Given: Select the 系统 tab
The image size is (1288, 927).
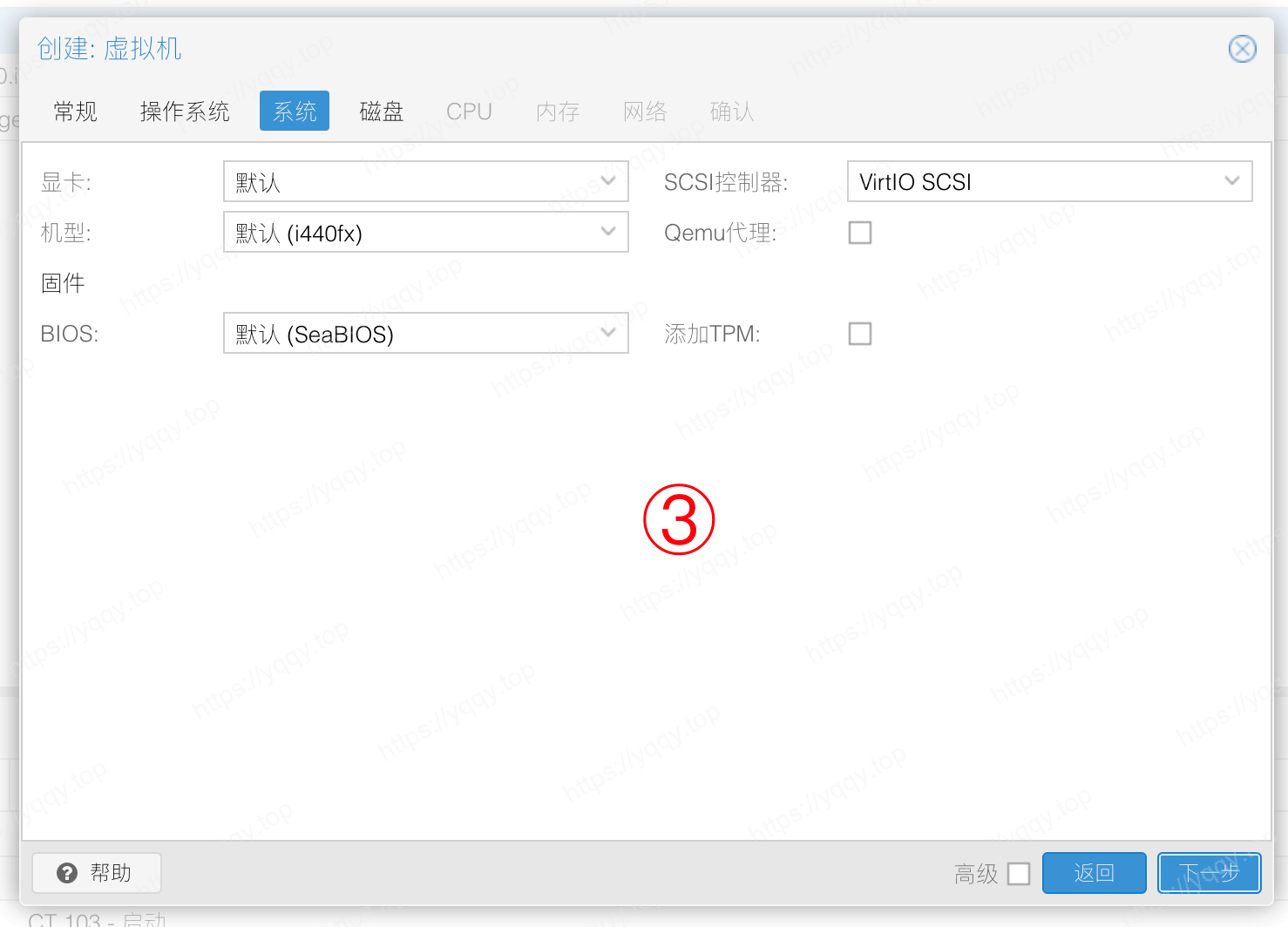Looking at the screenshot, I should point(295,112).
